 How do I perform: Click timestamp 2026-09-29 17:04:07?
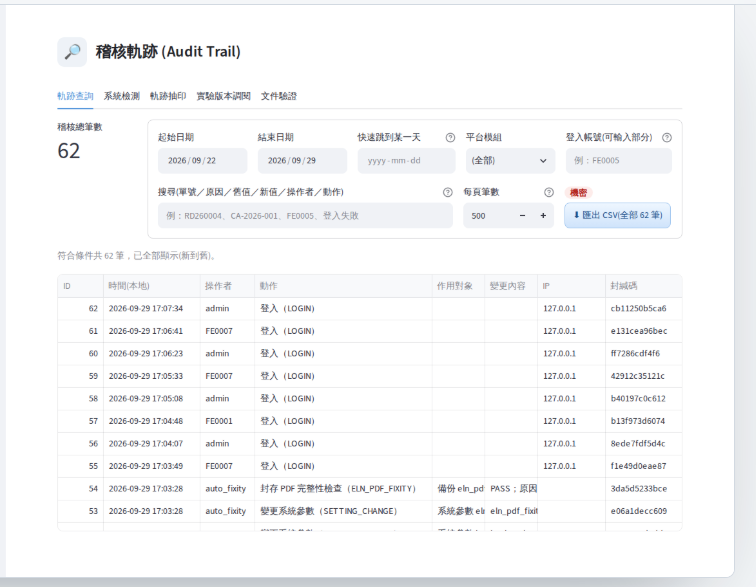[x=146, y=444]
